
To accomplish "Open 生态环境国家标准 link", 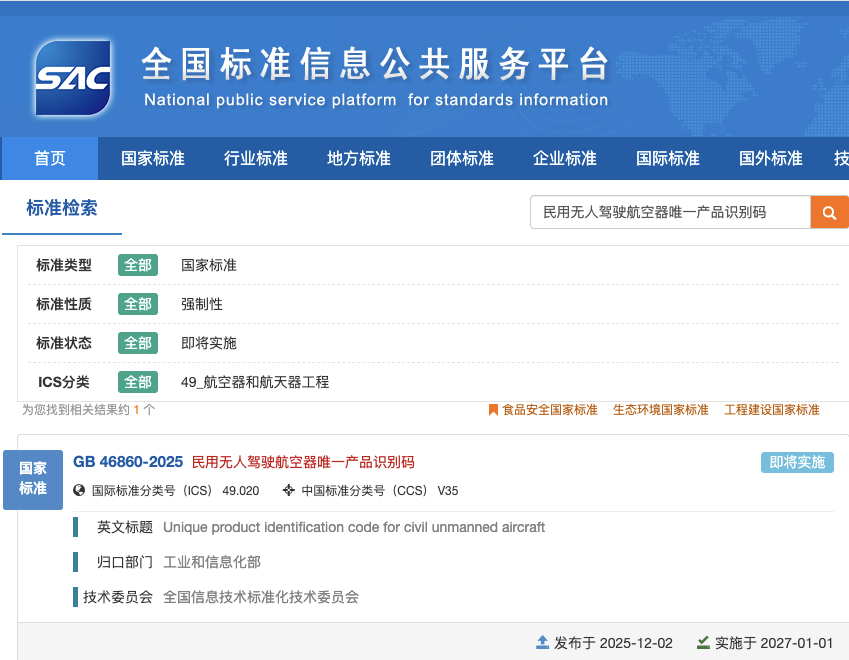I will coord(660,410).
